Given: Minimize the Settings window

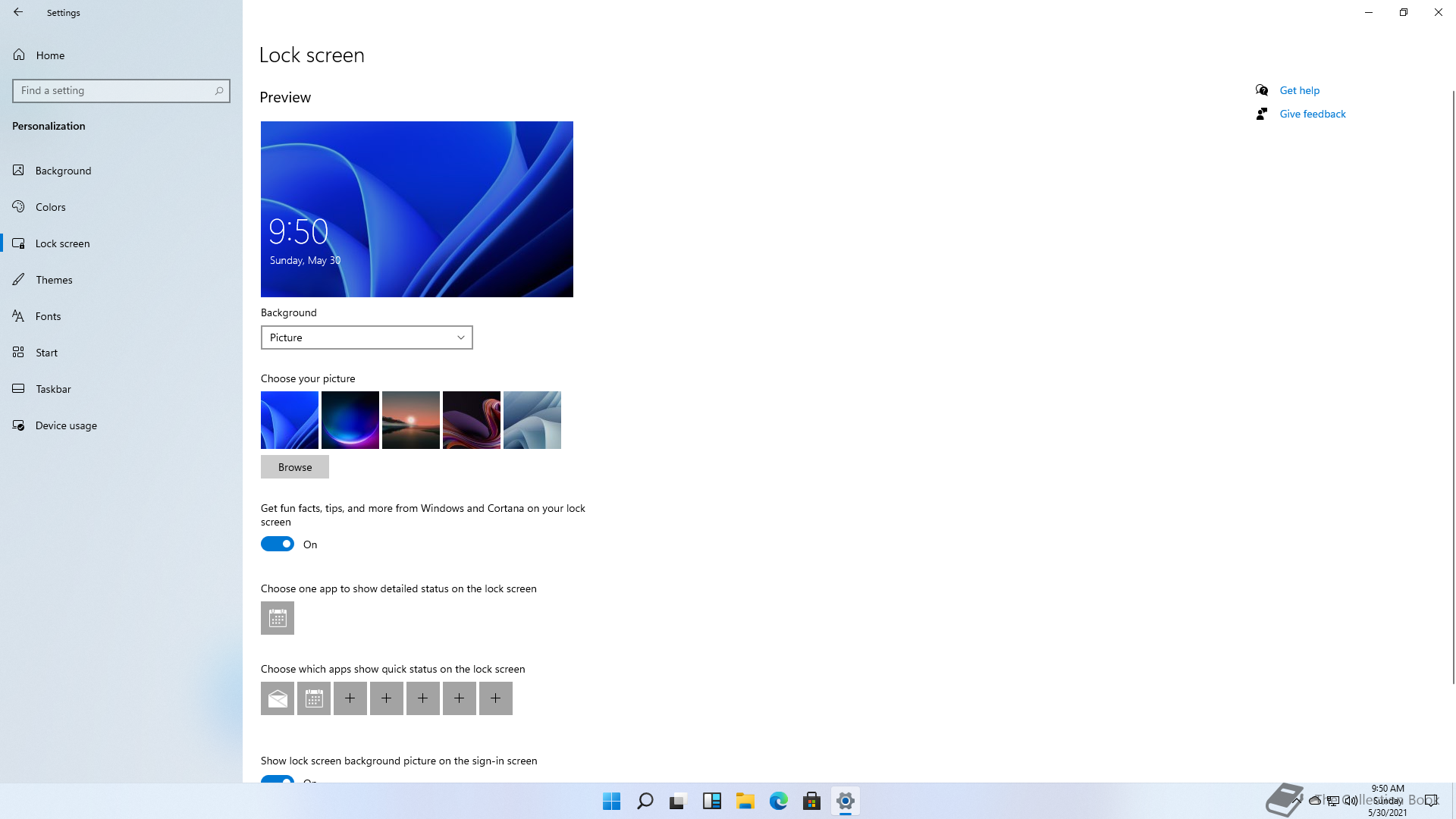Looking at the screenshot, I should [x=1369, y=12].
